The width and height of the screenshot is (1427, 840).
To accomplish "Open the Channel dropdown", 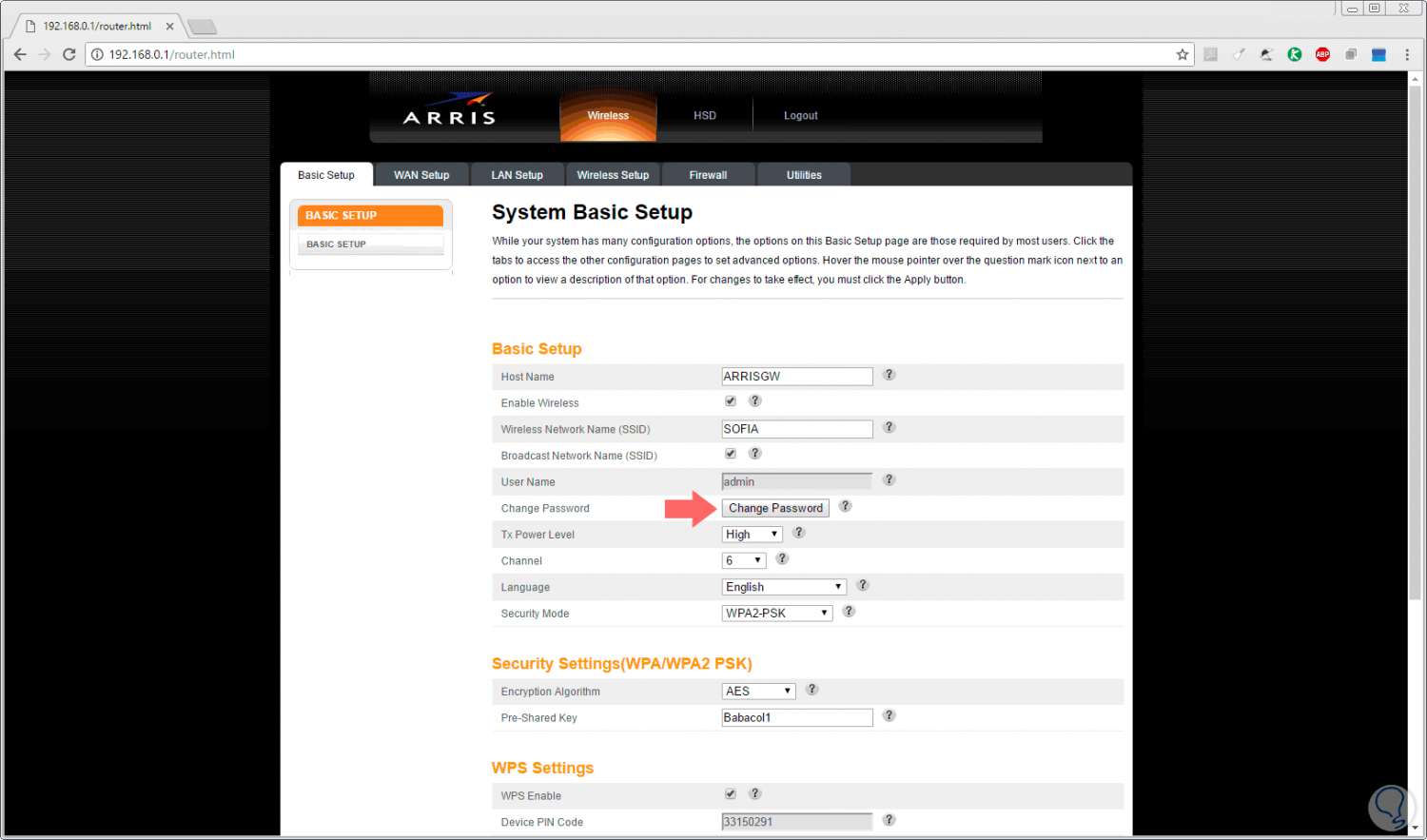I will coord(744,561).
